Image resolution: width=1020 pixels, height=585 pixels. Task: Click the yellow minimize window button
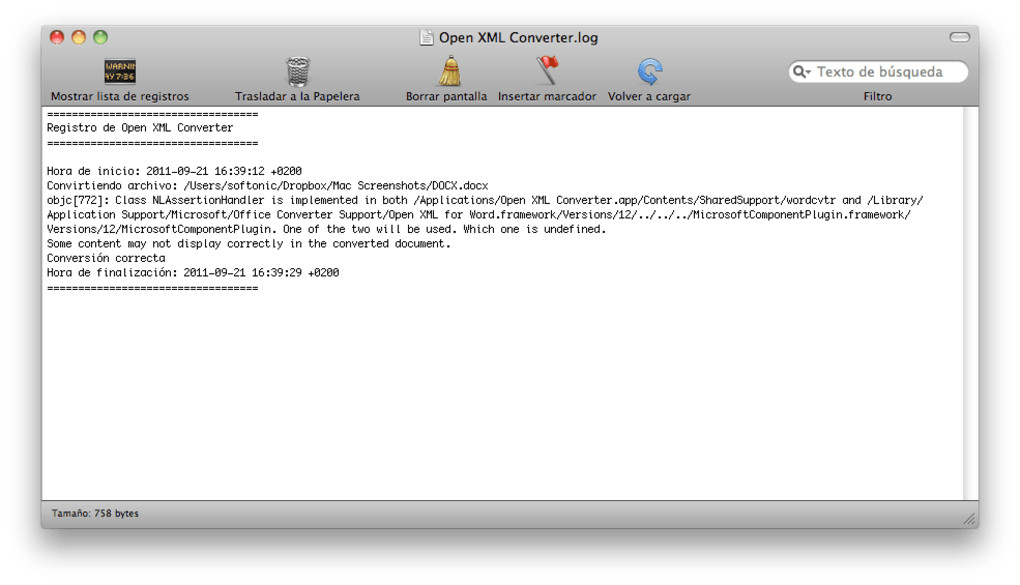click(x=79, y=37)
